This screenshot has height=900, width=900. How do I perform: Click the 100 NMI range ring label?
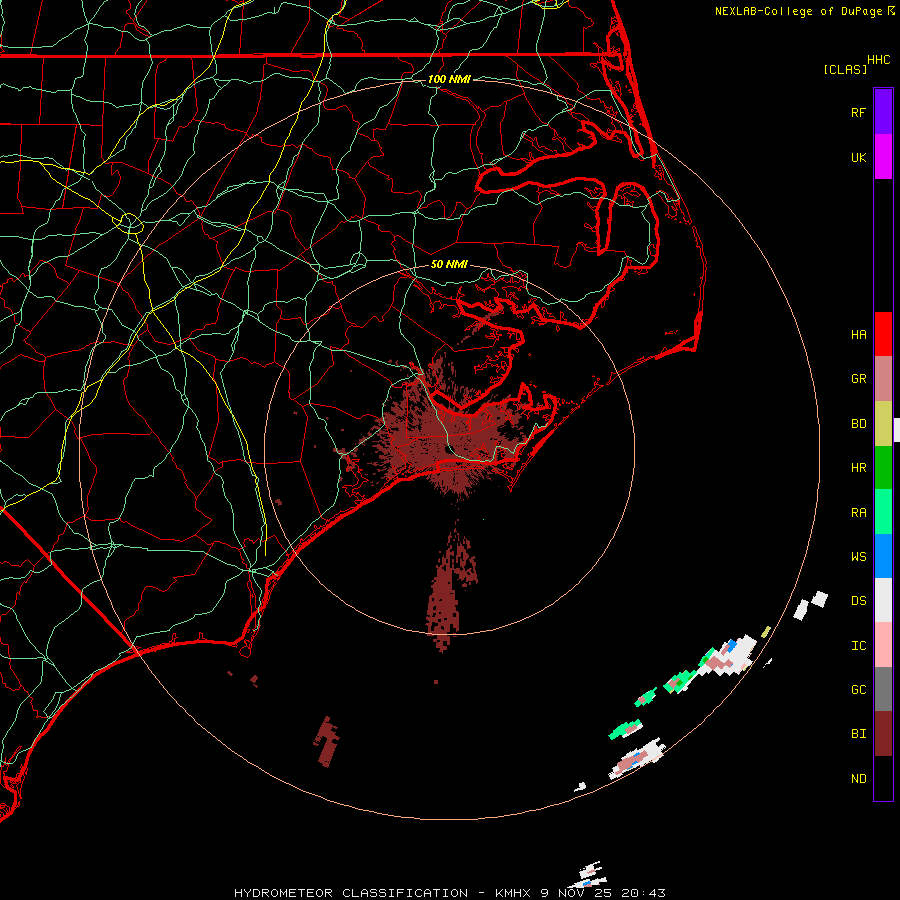coord(449,79)
